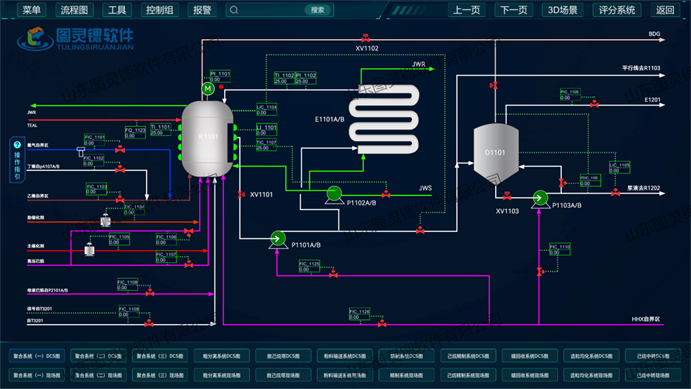Click the P1103A/B pump symbol

click(x=540, y=199)
